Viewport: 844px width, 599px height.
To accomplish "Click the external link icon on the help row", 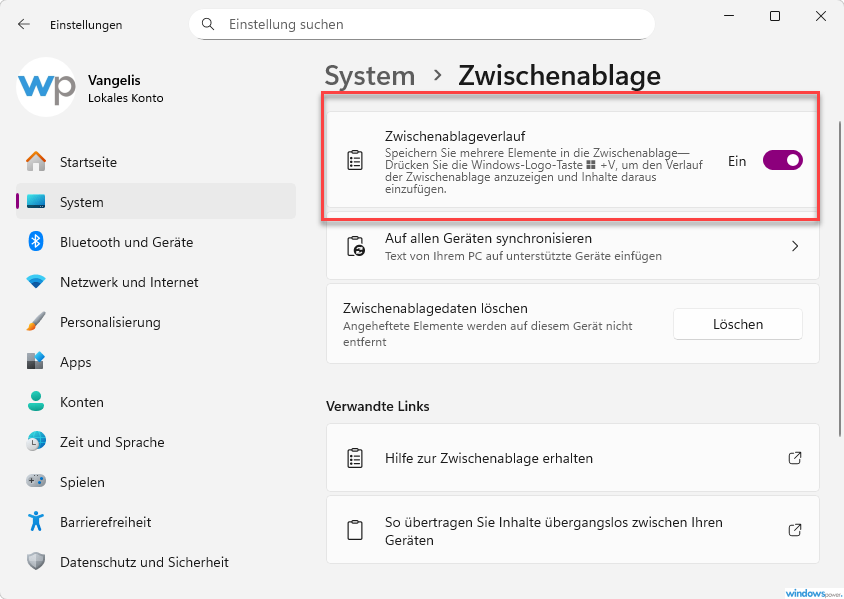I will (x=795, y=458).
